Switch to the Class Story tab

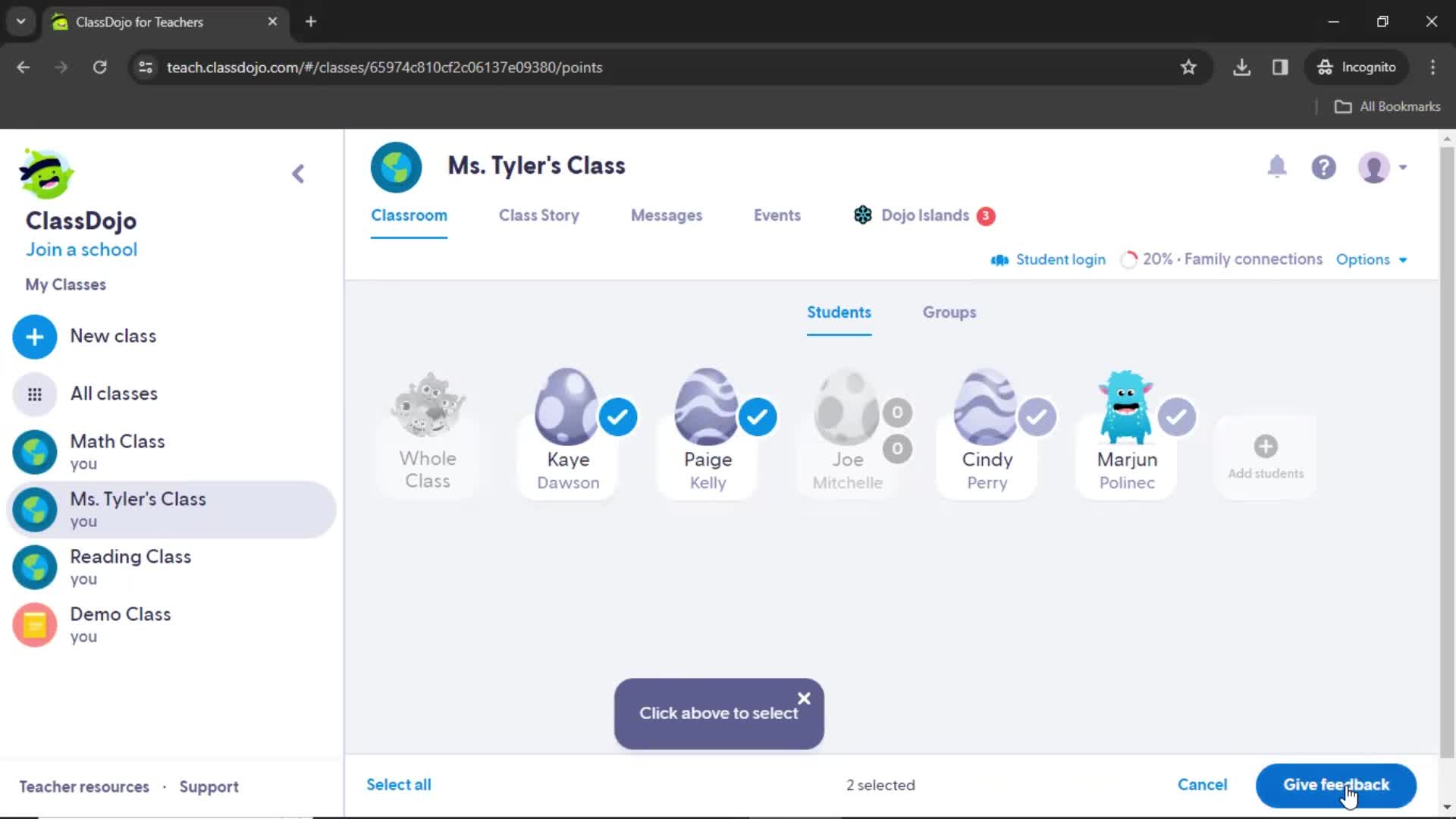click(539, 215)
